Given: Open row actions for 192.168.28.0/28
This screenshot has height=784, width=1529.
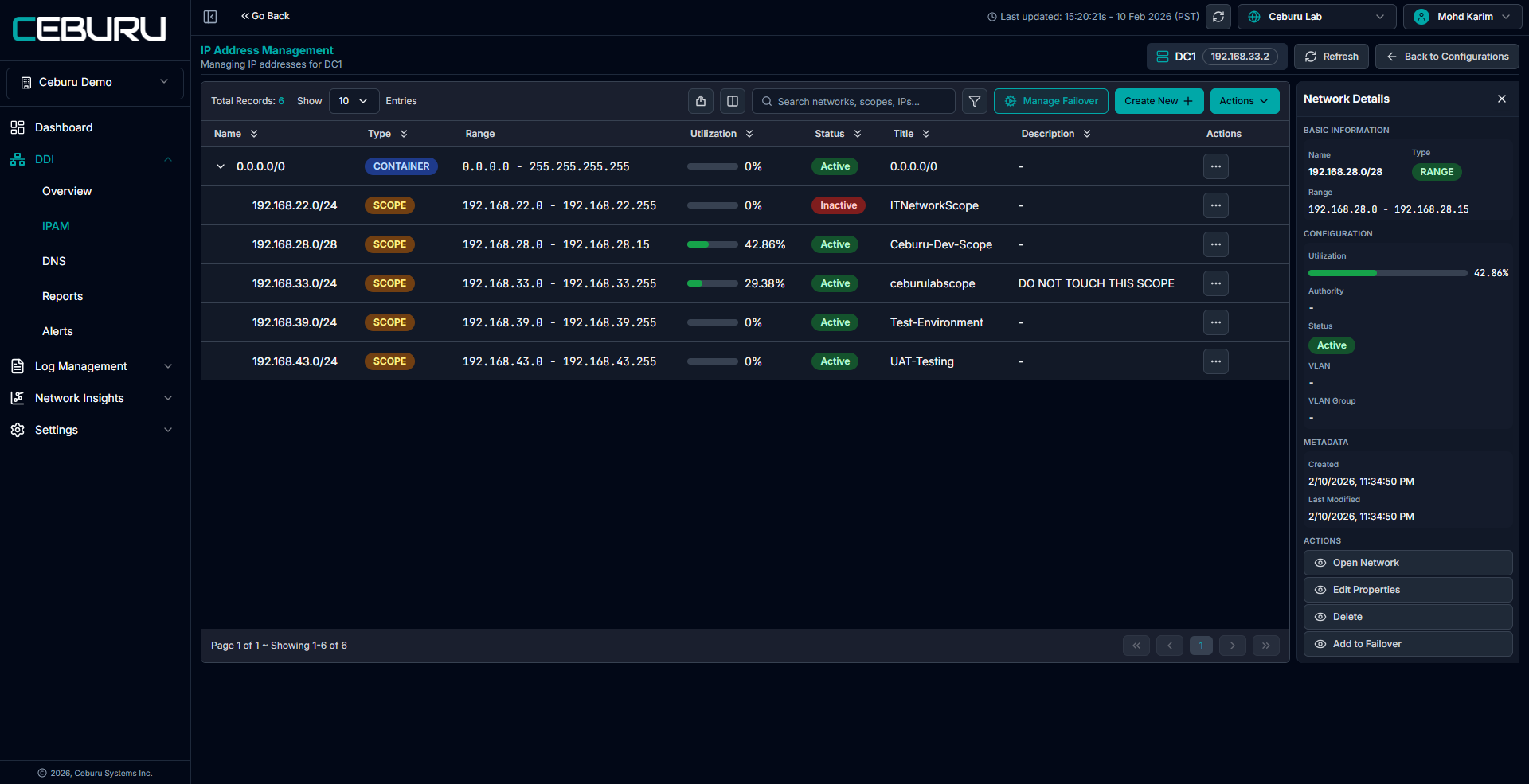Looking at the screenshot, I should coord(1216,244).
